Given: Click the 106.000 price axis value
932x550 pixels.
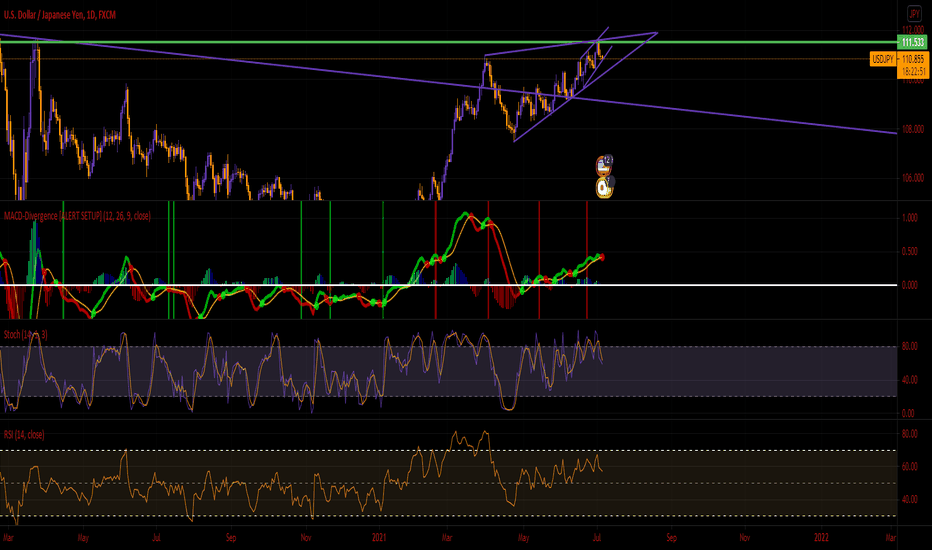Looking at the screenshot, I should tap(912, 178).
